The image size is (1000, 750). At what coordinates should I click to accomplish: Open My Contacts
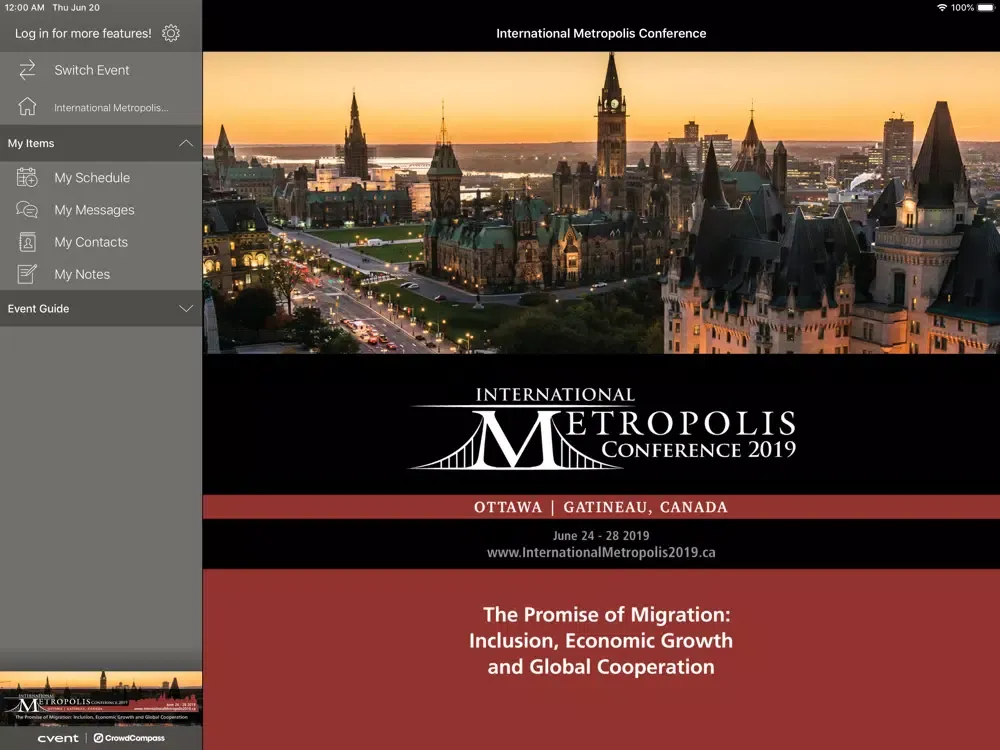pos(101,242)
